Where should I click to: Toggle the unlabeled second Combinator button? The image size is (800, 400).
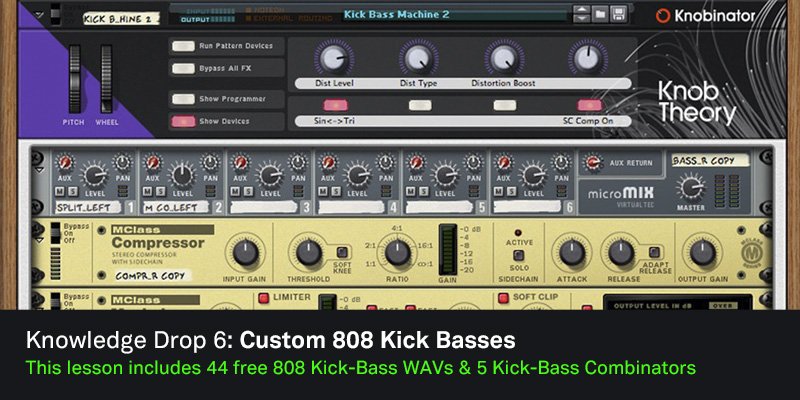point(420,105)
